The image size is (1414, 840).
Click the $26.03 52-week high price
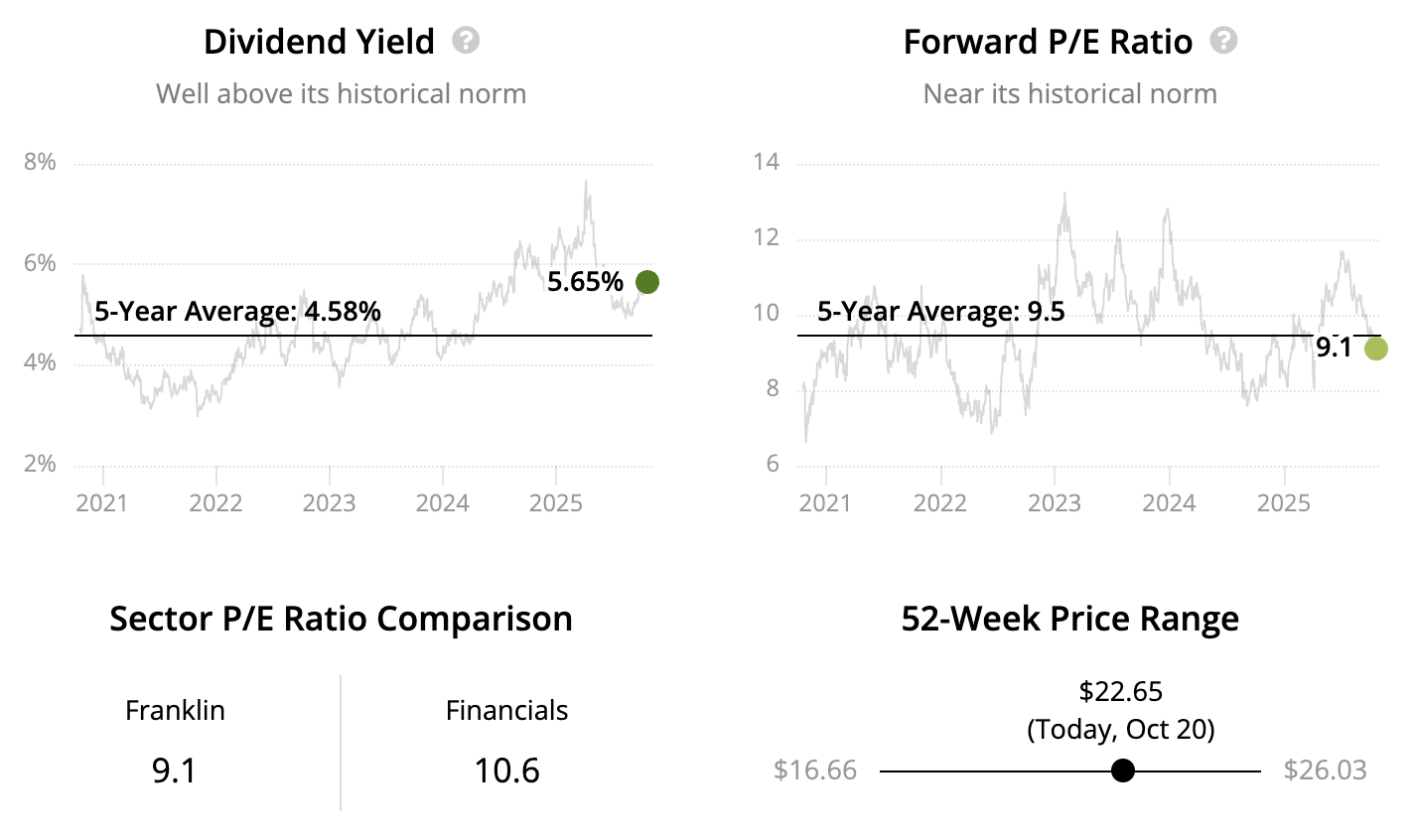tap(1325, 770)
